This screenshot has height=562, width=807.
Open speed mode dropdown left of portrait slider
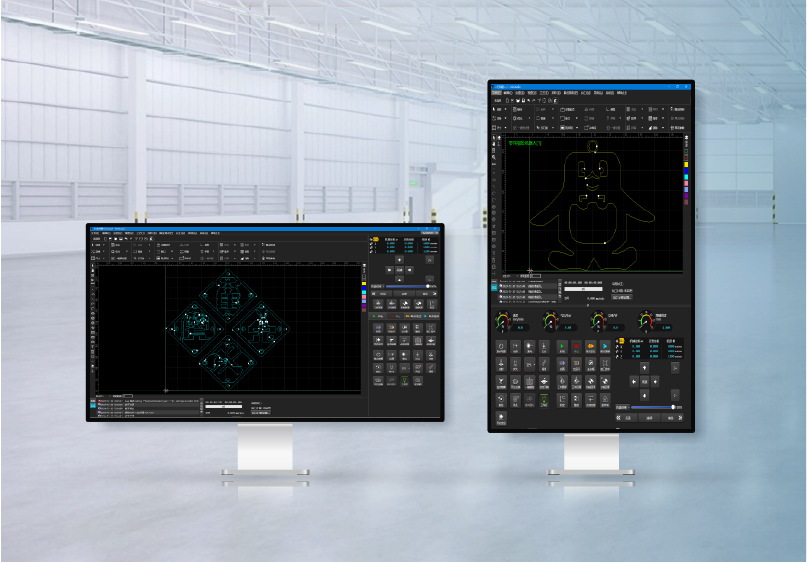coord(622,407)
